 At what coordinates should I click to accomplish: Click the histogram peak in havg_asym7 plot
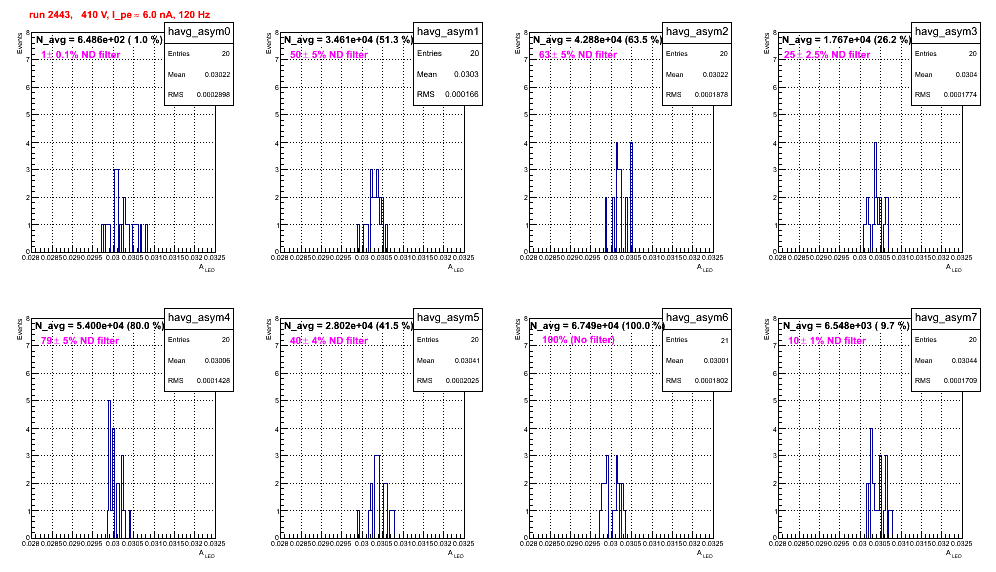point(871,430)
